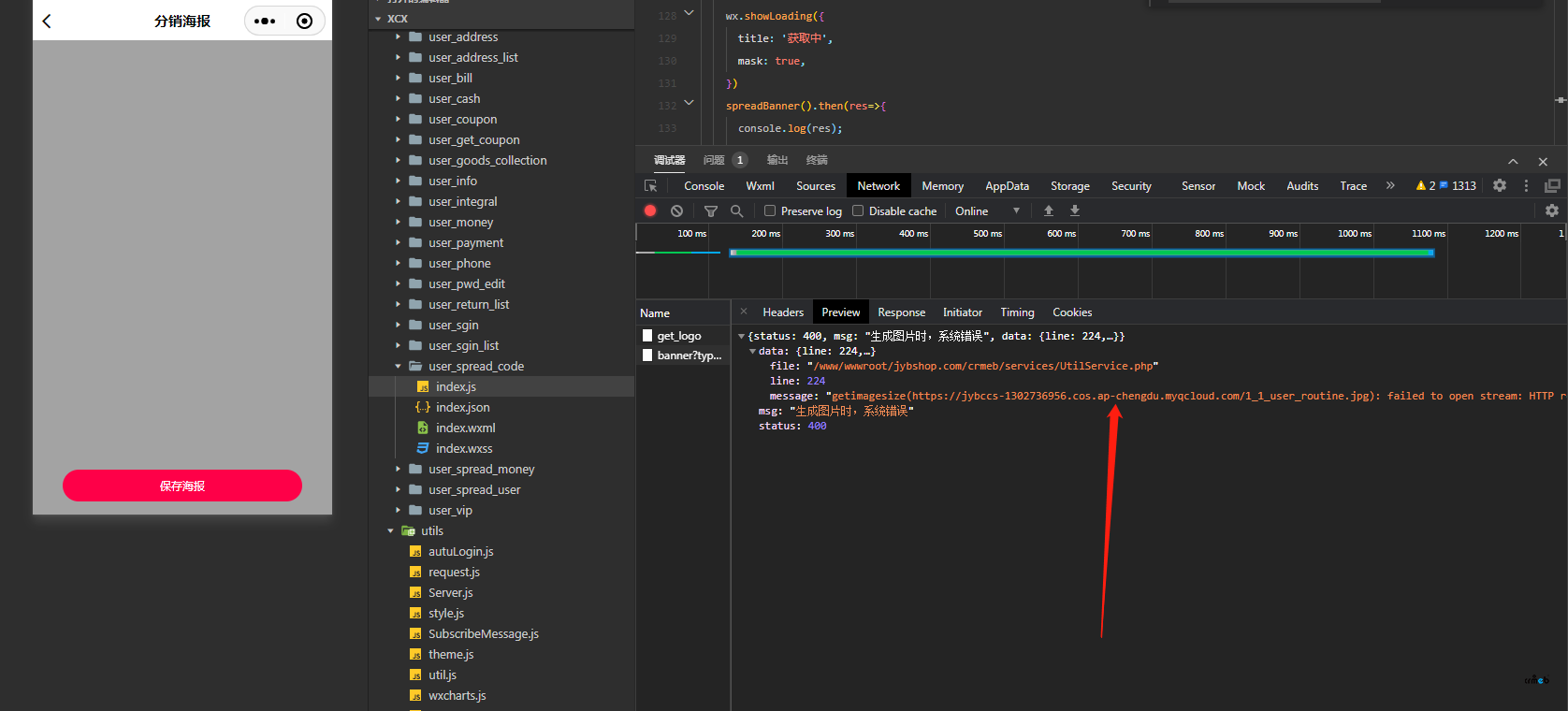Go back using the simulator's back arrow

click(47, 21)
